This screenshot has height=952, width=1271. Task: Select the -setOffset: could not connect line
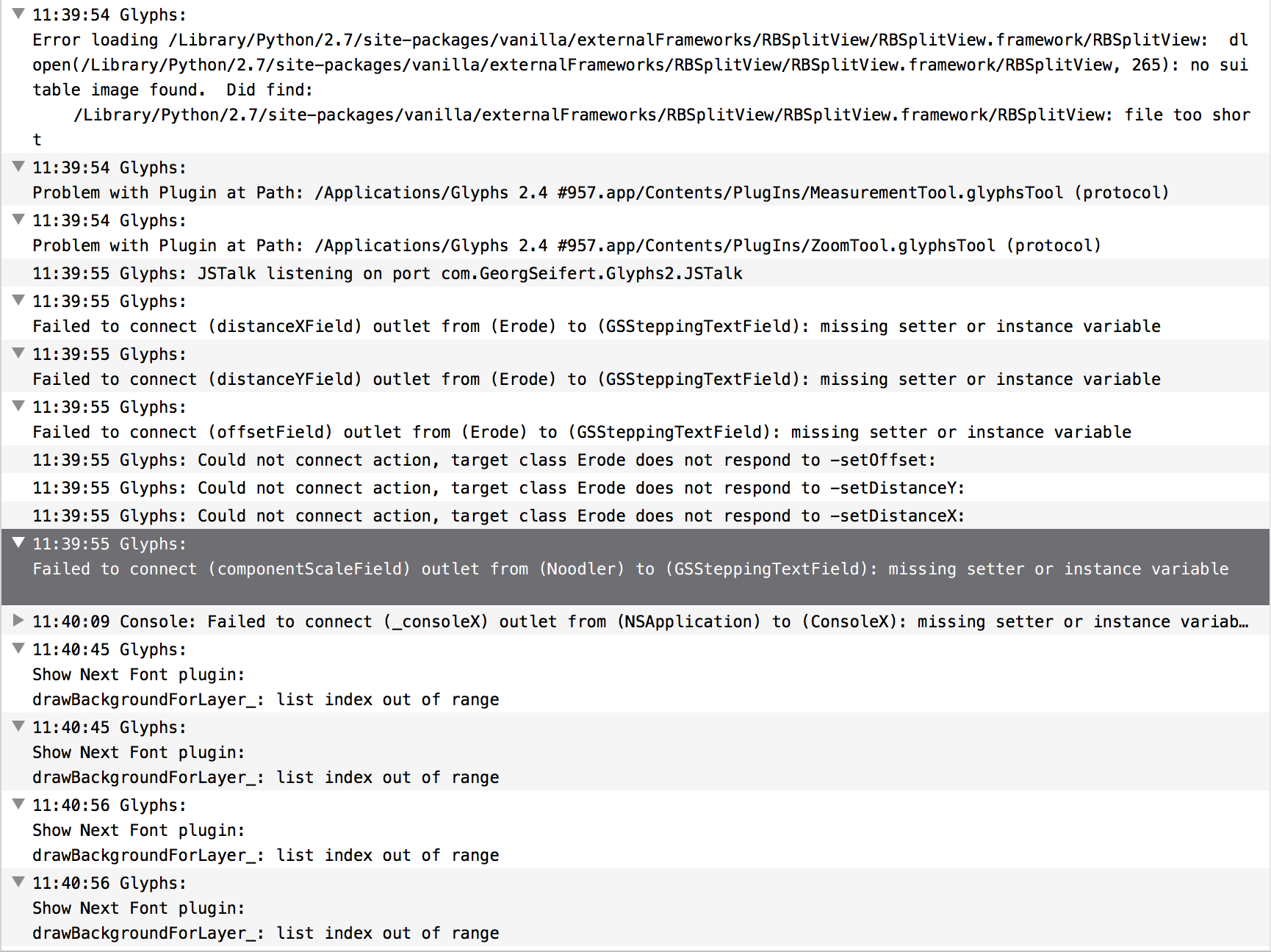[x=483, y=460]
